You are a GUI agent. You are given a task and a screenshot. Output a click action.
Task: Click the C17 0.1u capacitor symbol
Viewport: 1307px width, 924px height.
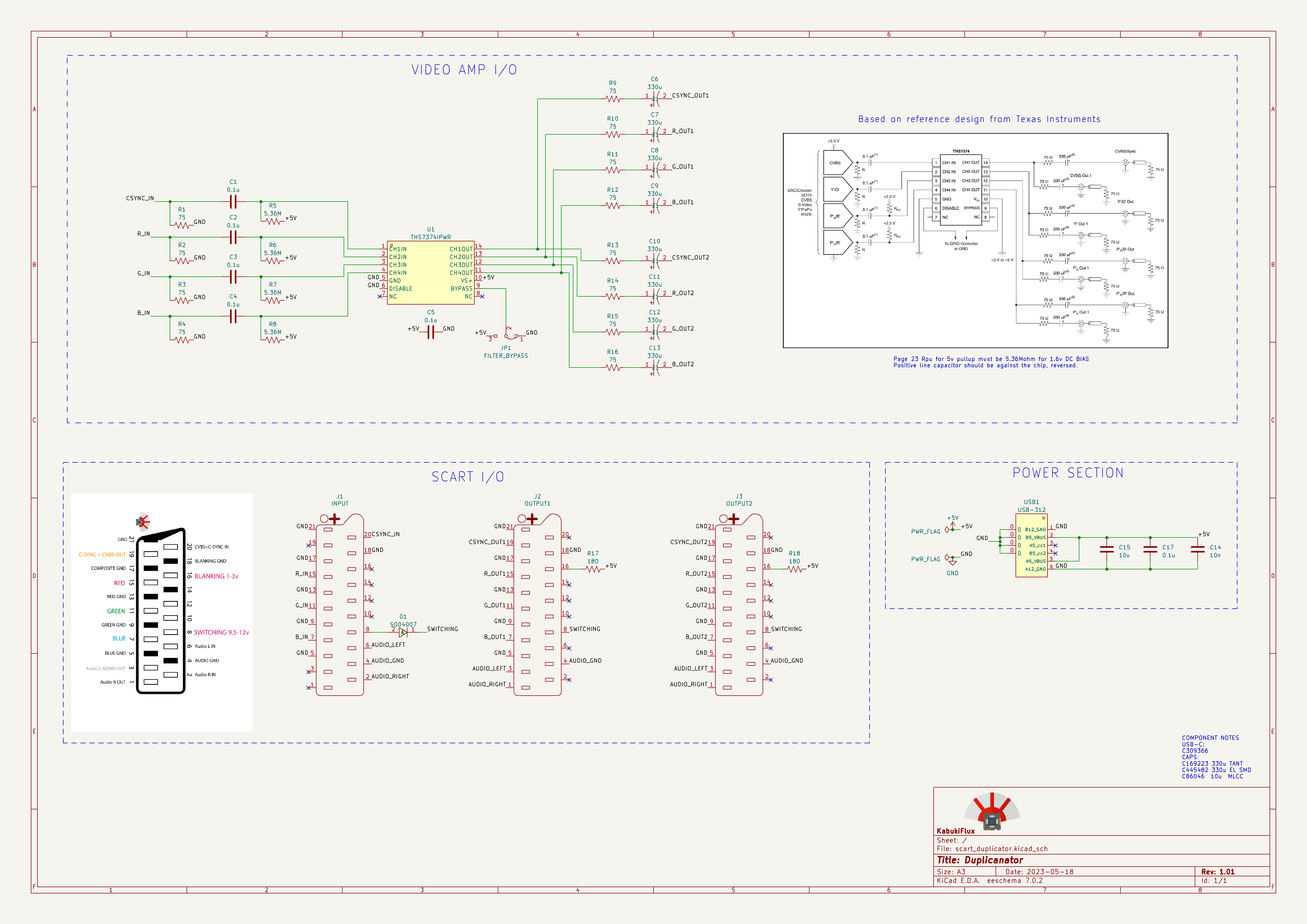click(x=1150, y=550)
